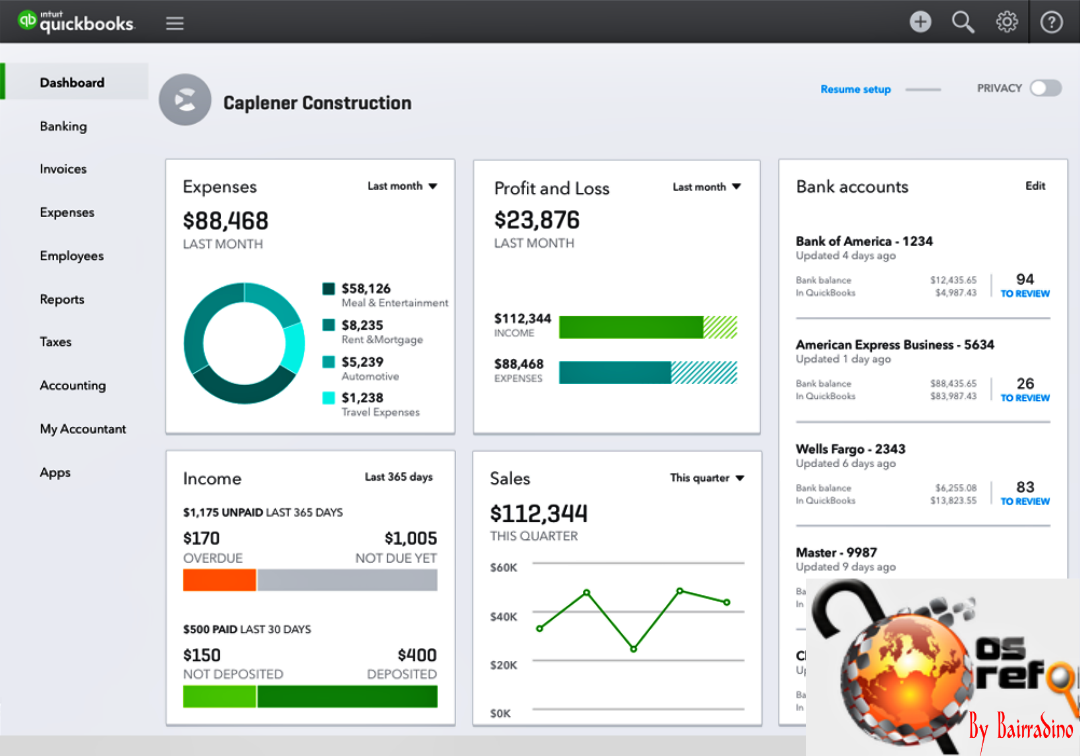
Task: Click the orange Overdue bar segment
Action: coord(219,580)
